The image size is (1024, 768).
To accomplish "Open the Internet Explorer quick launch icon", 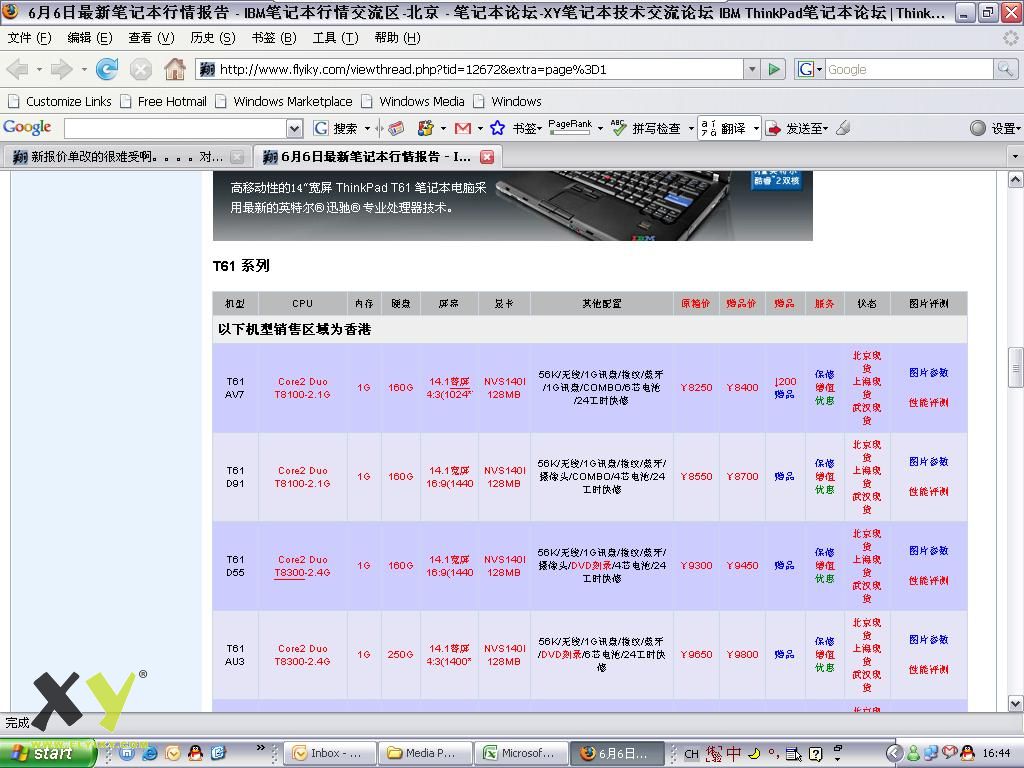I will click(150, 753).
